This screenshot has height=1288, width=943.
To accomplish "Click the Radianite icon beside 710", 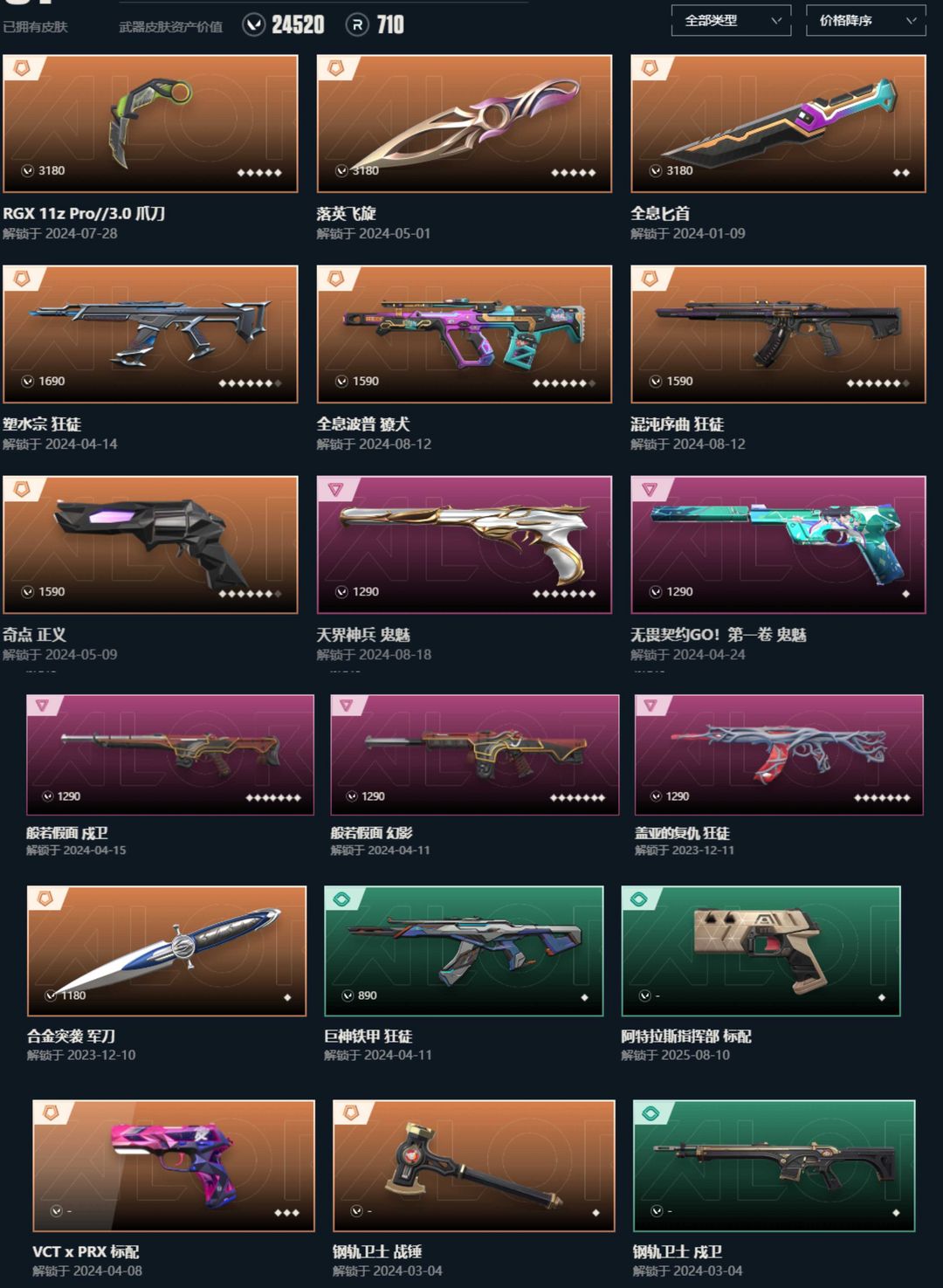I will (357, 25).
